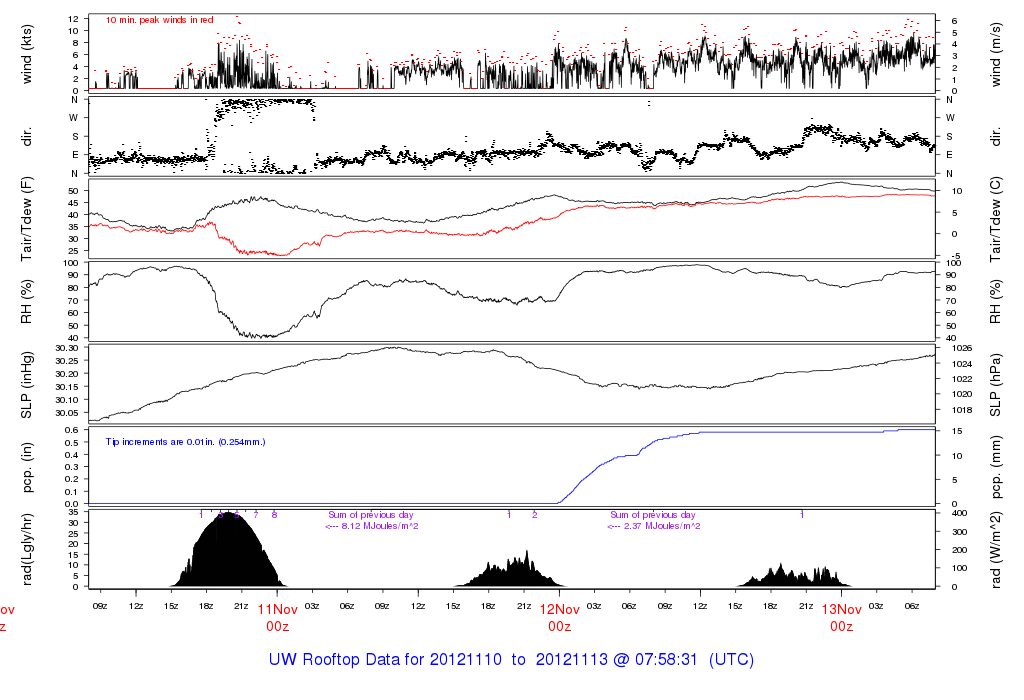This screenshot has width=1024, height=700.
Task: Click the '30.25' tick on SLP axis
Action: 67,360
